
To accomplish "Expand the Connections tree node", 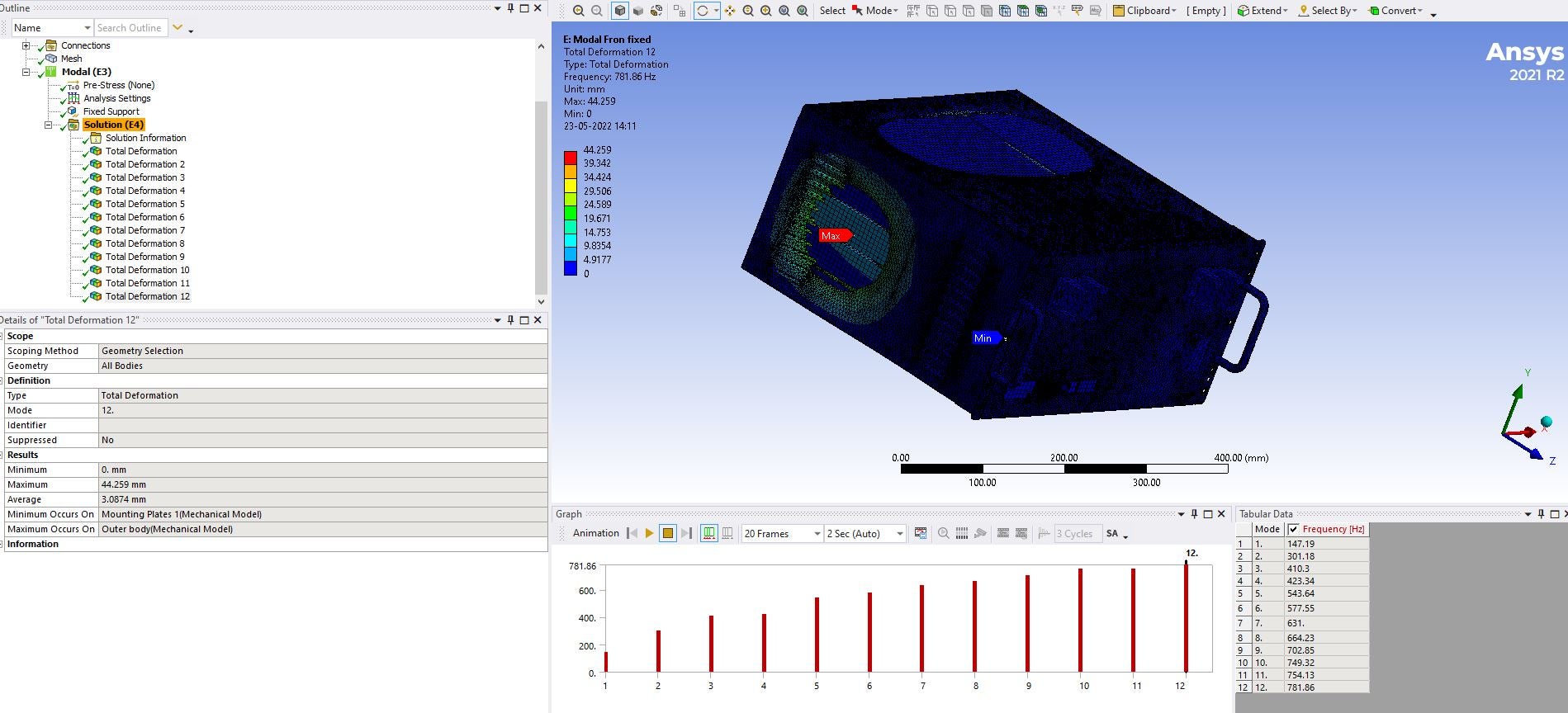I will click(x=26, y=45).
